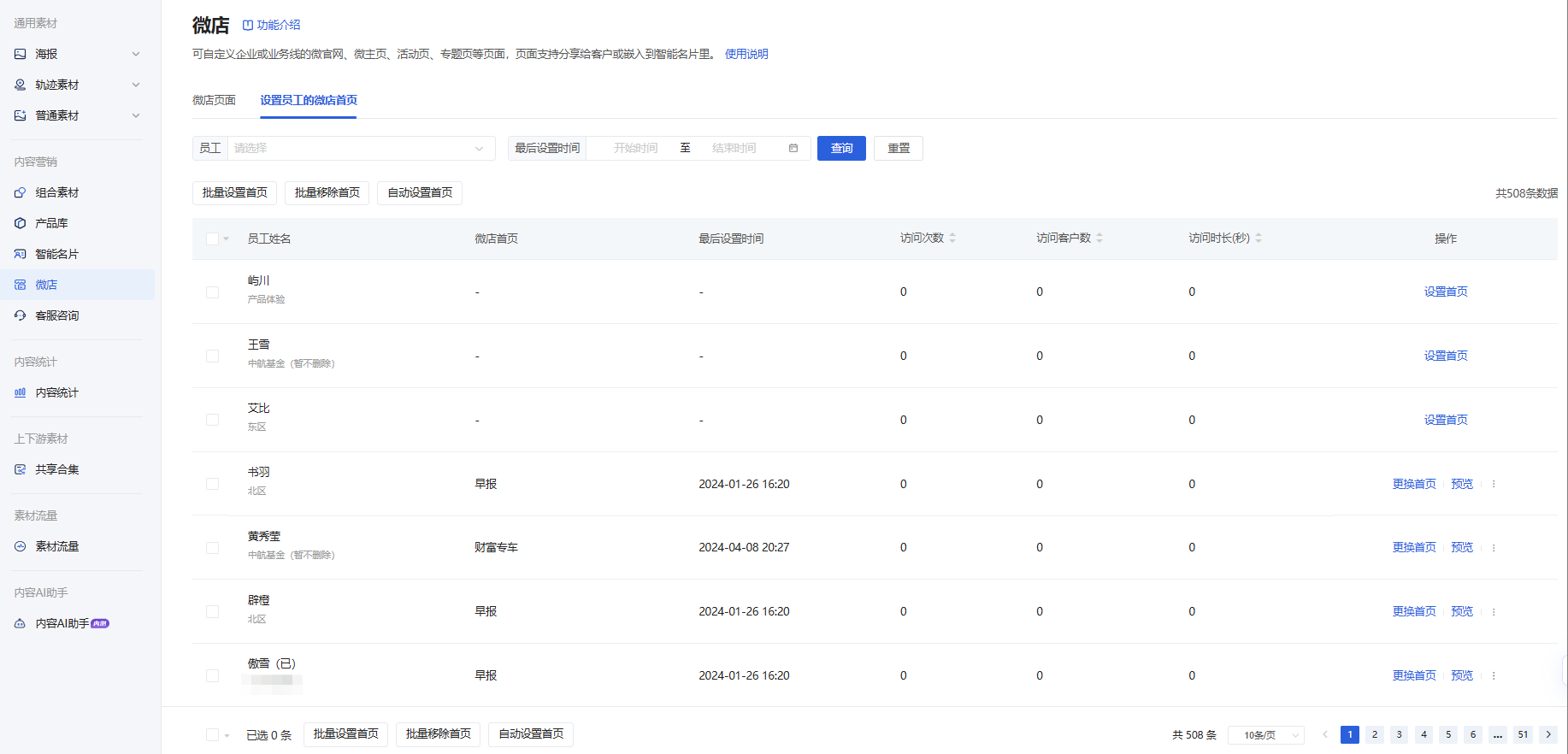The height and width of the screenshot is (754, 1568).
Task: Click the 功能介绍 book icon
Action: pos(248,26)
